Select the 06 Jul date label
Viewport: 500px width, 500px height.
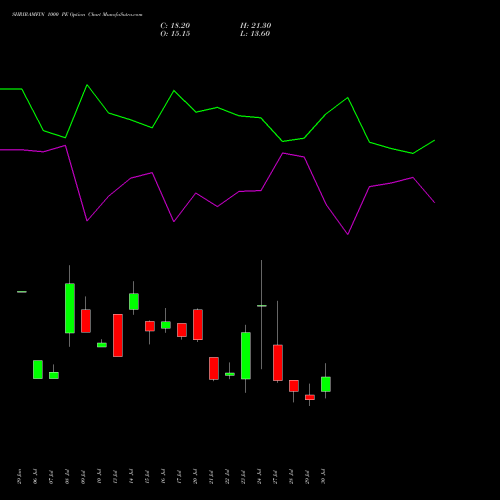point(35,477)
